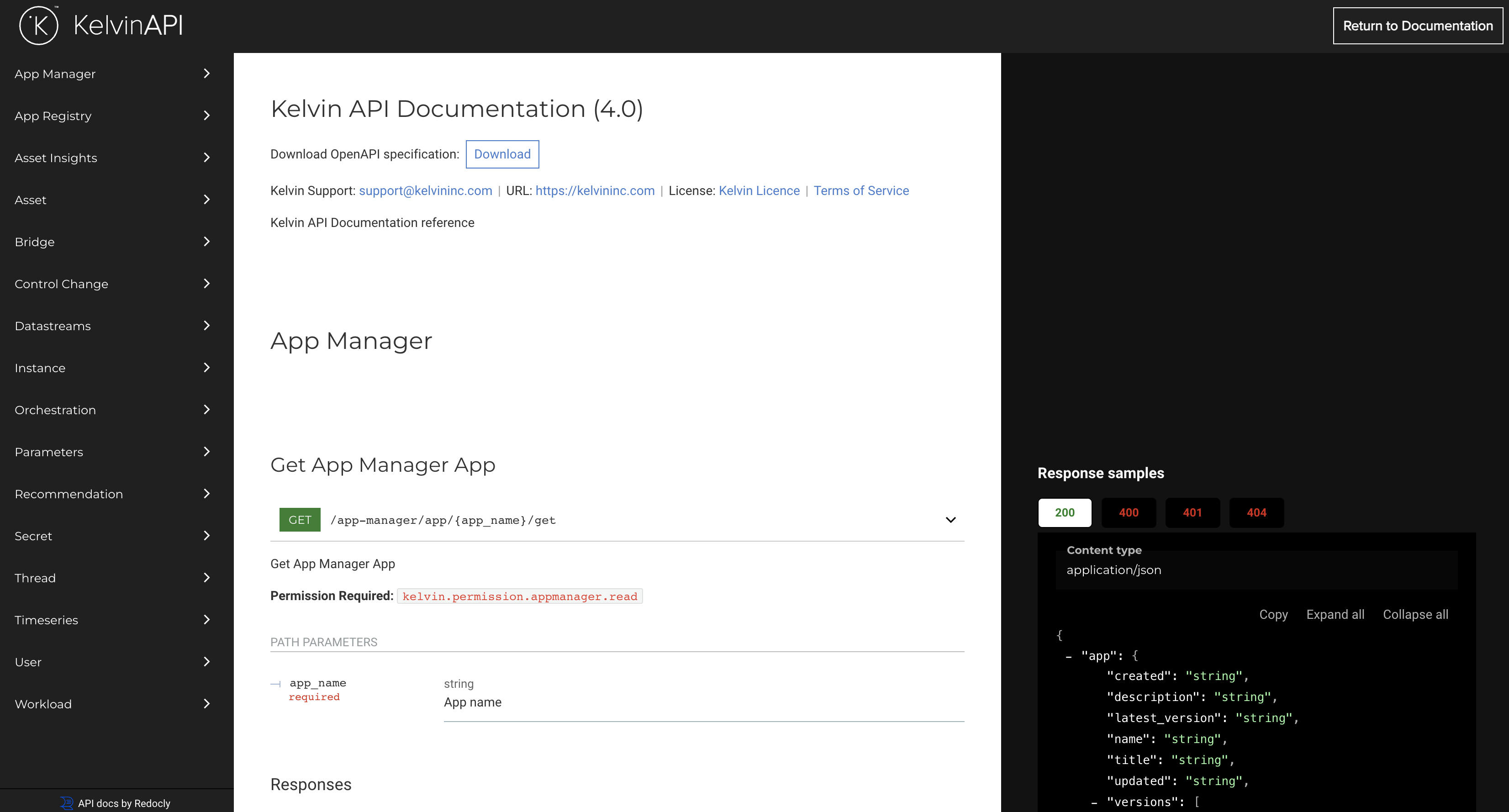The height and width of the screenshot is (812, 1509).
Task: Click Expand all in response sample
Action: 1335,615
